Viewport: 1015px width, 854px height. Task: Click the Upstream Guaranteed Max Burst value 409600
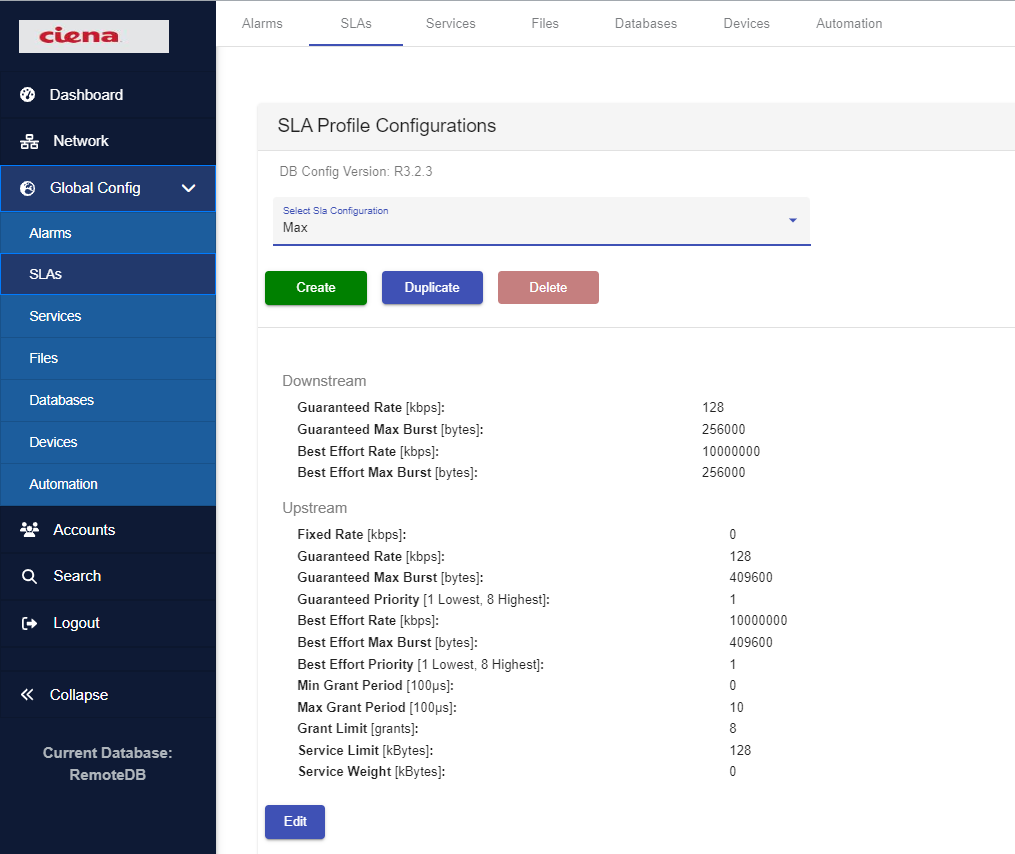[751, 578]
